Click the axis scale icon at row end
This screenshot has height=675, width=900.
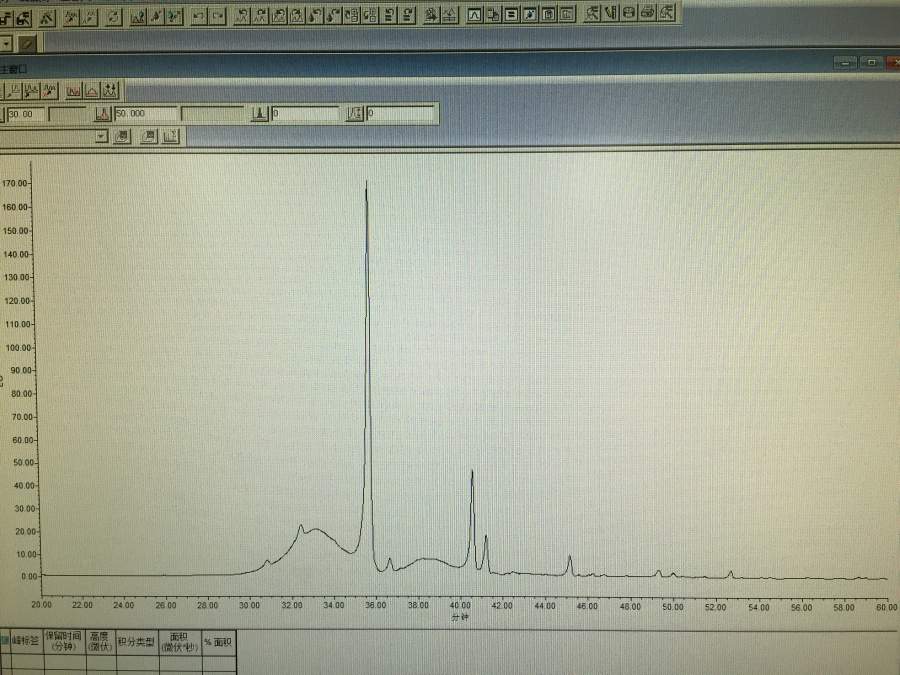click(x=170, y=136)
